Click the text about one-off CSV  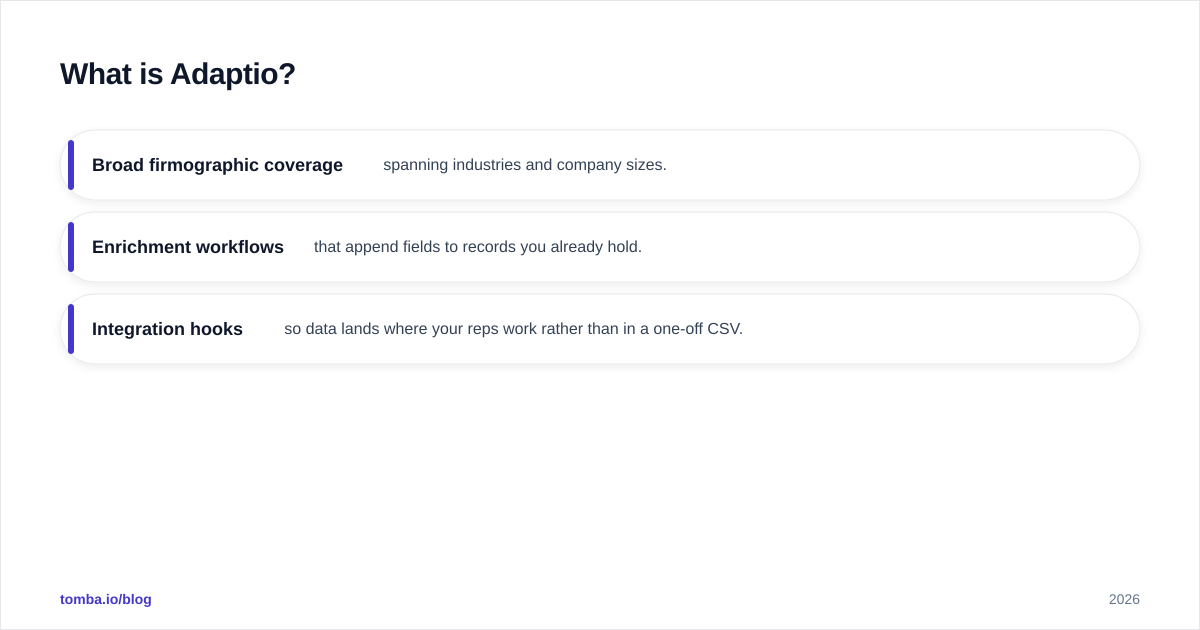click(514, 329)
